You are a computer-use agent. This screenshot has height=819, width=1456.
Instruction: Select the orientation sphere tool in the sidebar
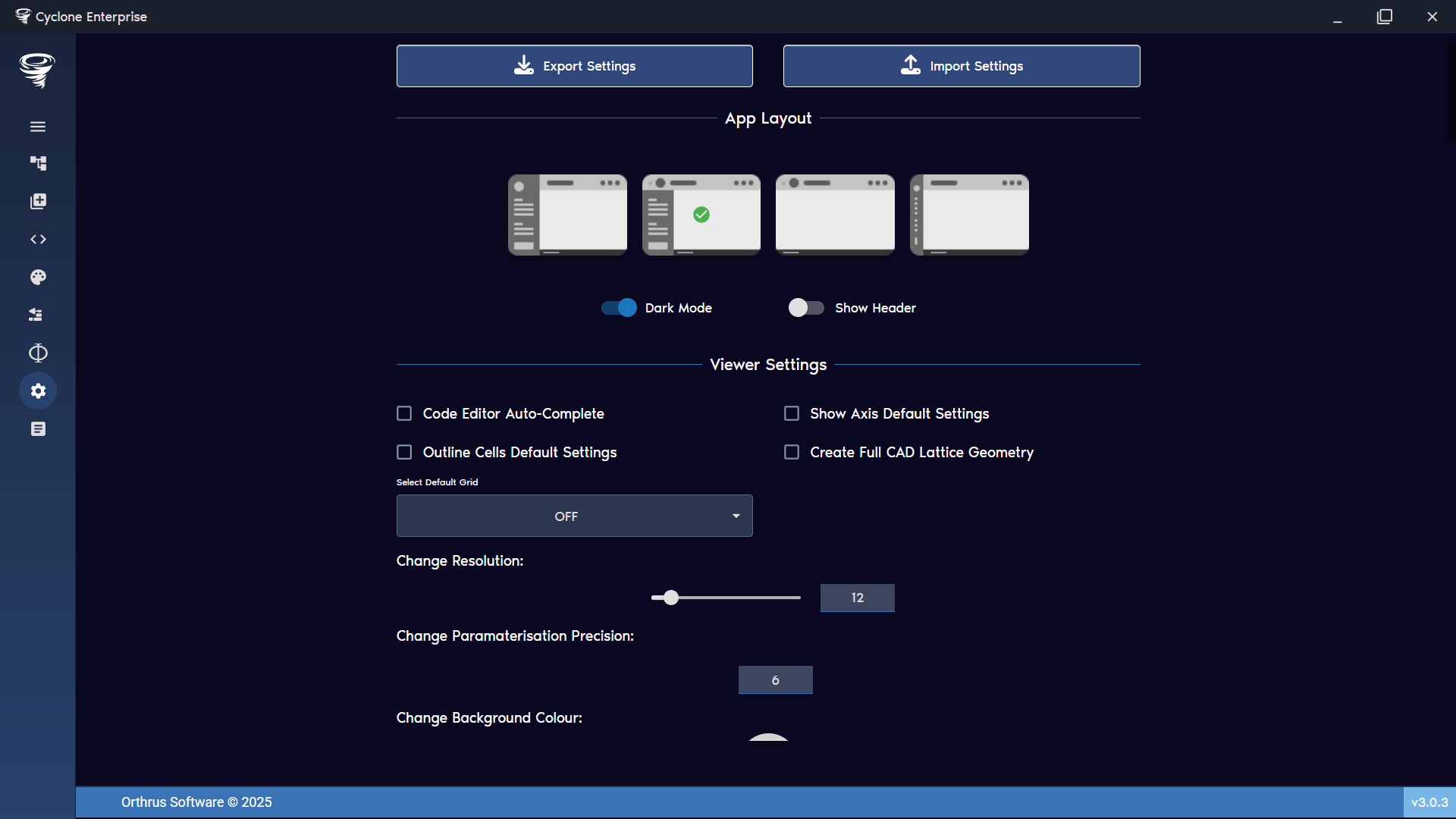click(38, 353)
